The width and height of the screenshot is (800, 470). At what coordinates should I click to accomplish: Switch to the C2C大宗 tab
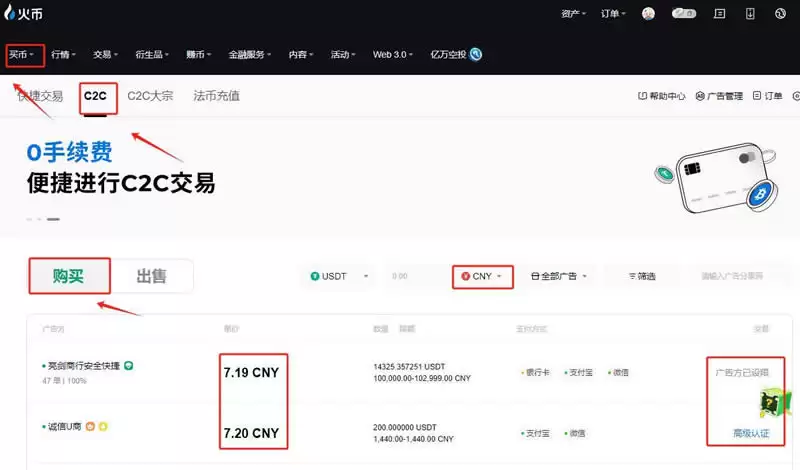[x=150, y=96]
